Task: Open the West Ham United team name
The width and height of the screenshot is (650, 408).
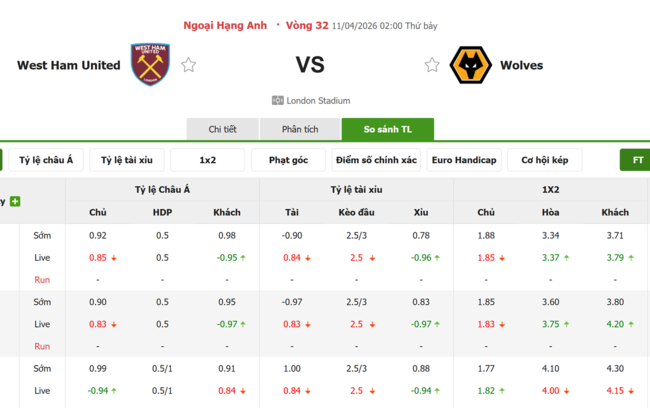Action: (68, 65)
